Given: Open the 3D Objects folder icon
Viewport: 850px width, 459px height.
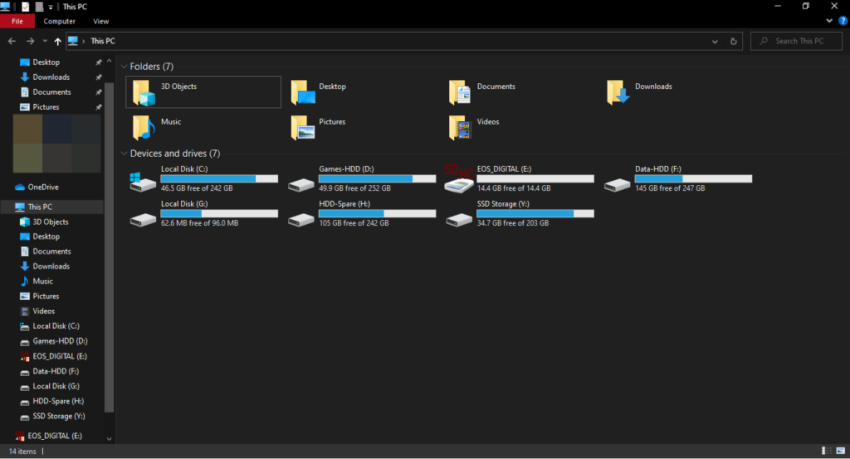Looking at the screenshot, I should point(143,93).
